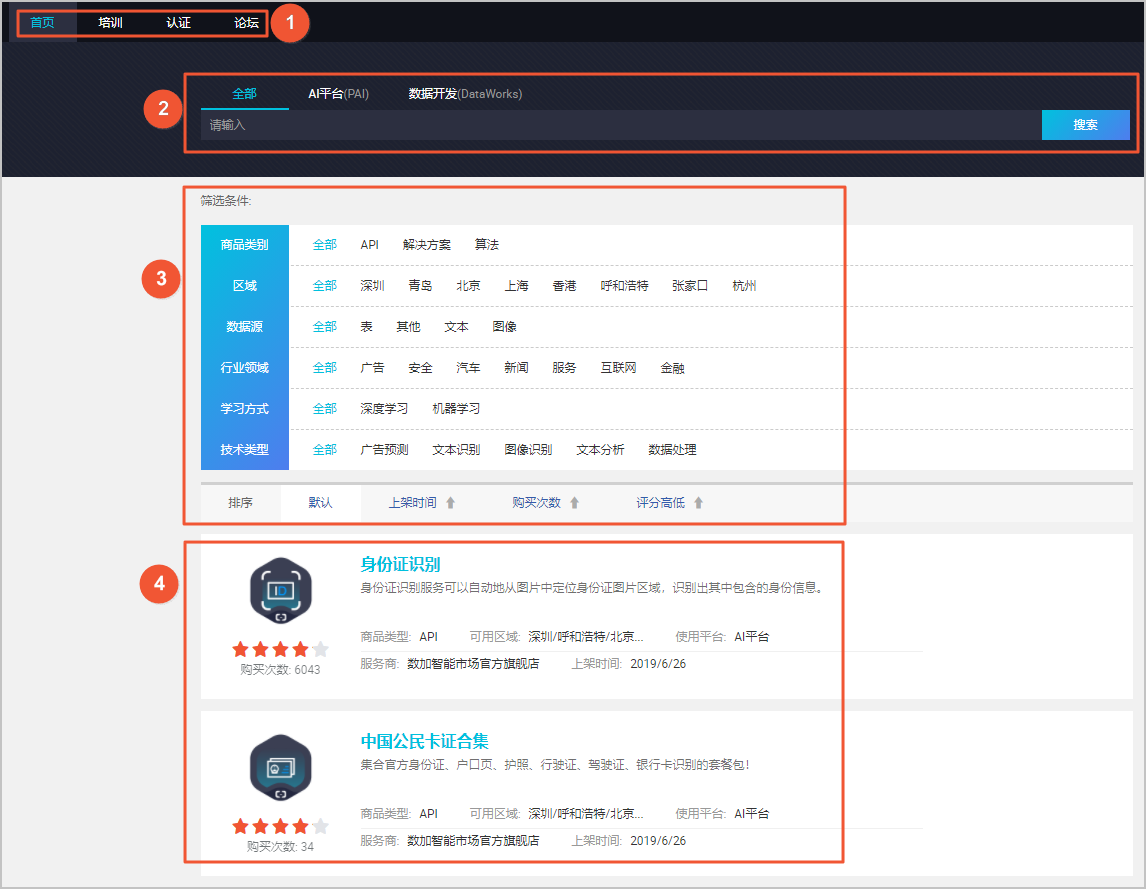1146x889 pixels.
Task: Open the 认证 nav item
Action: coord(178,23)
